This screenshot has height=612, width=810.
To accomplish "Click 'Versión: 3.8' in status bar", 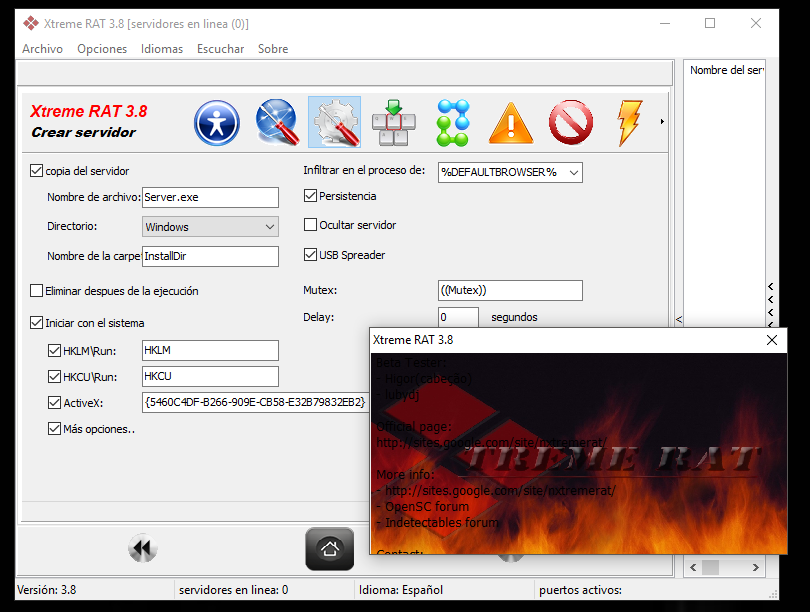I will coord(46,590).
